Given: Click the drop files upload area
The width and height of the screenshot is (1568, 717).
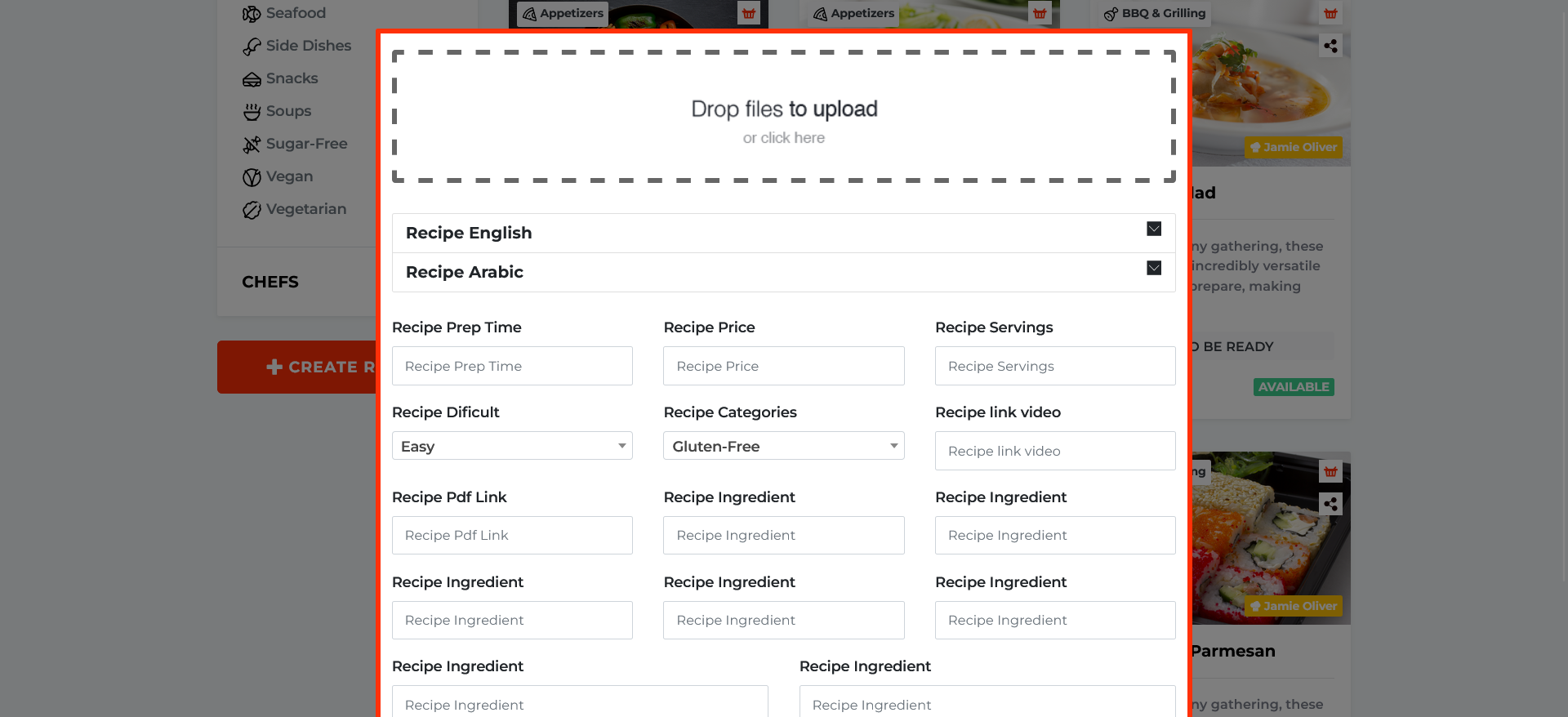Looking at the screenshot, I should [783, 117].
